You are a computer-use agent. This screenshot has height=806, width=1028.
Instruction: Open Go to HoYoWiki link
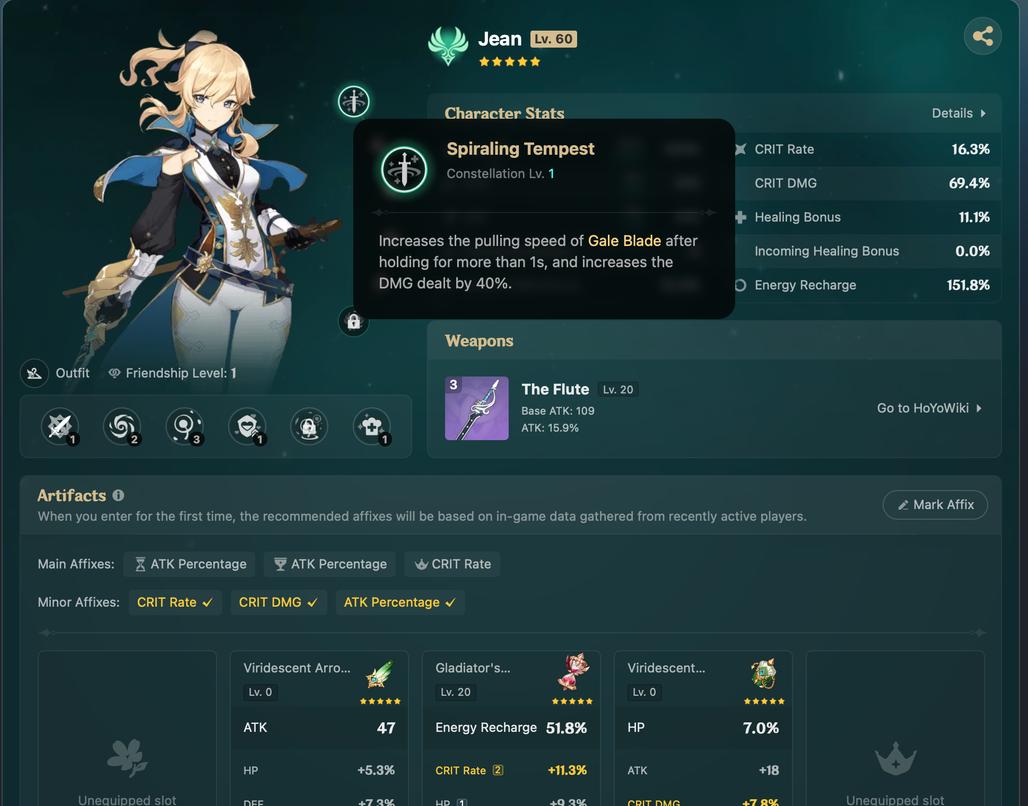pyautogui.click(x=929, y=408)
